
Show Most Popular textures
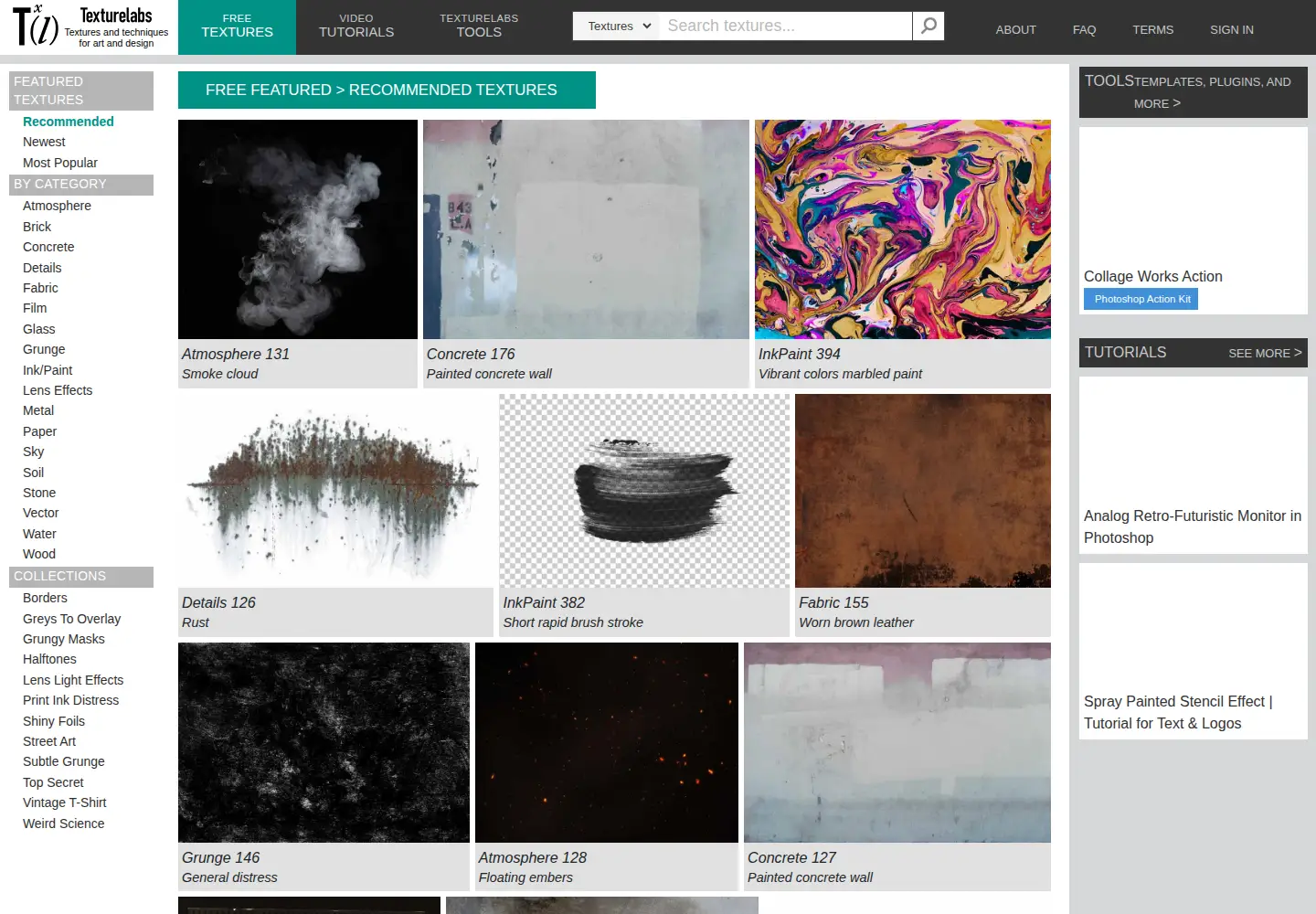coord(60,163)
